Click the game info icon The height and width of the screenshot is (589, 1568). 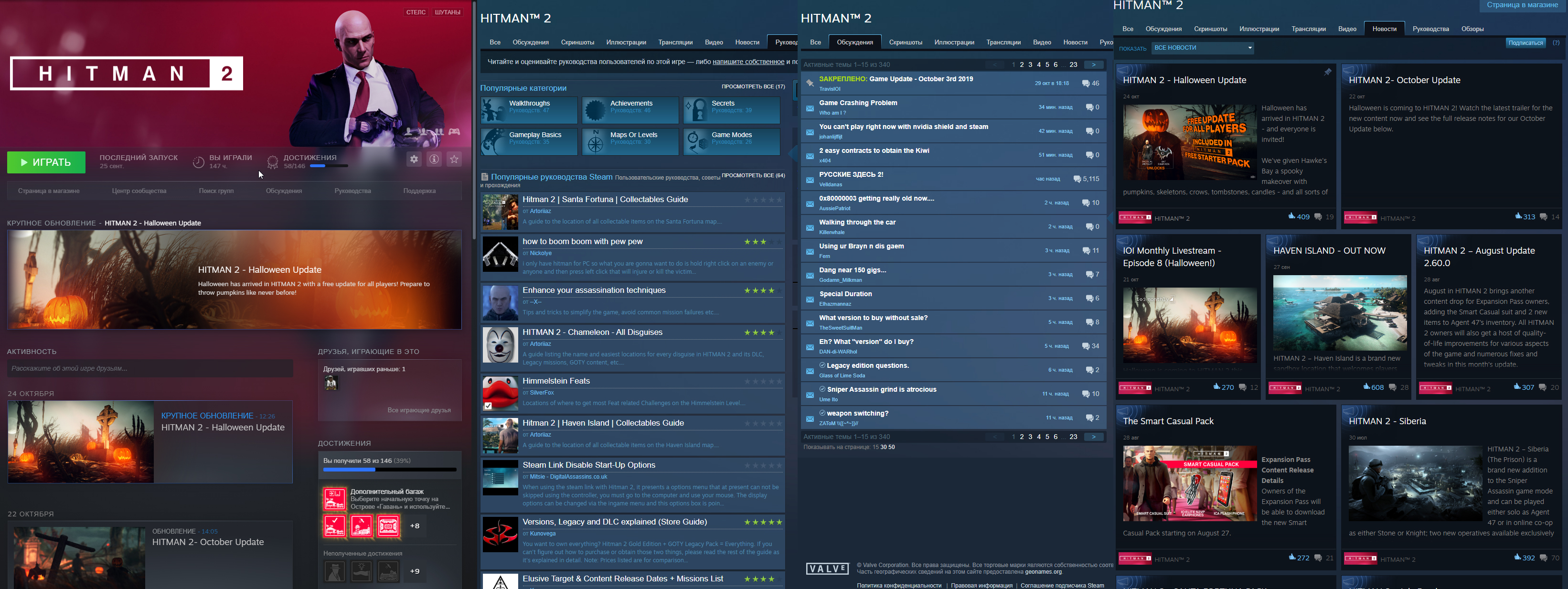pos(434,159)
